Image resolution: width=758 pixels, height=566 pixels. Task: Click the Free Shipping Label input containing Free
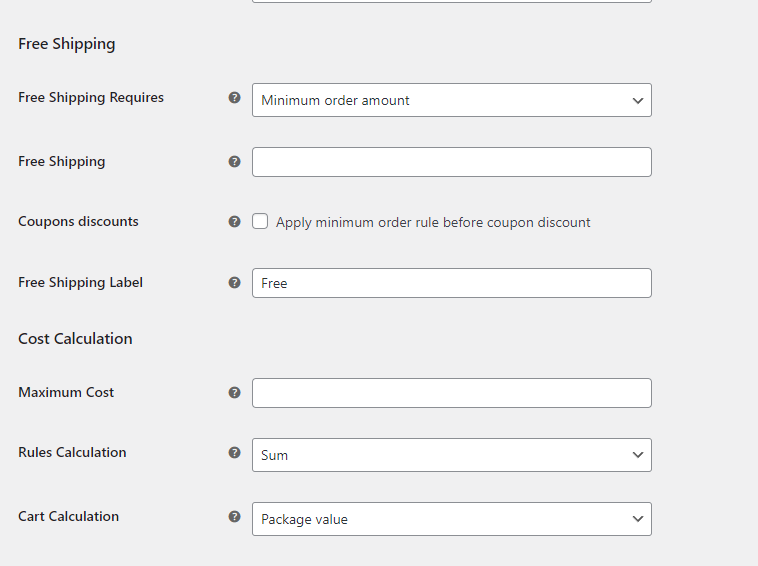tap(452, 283)
